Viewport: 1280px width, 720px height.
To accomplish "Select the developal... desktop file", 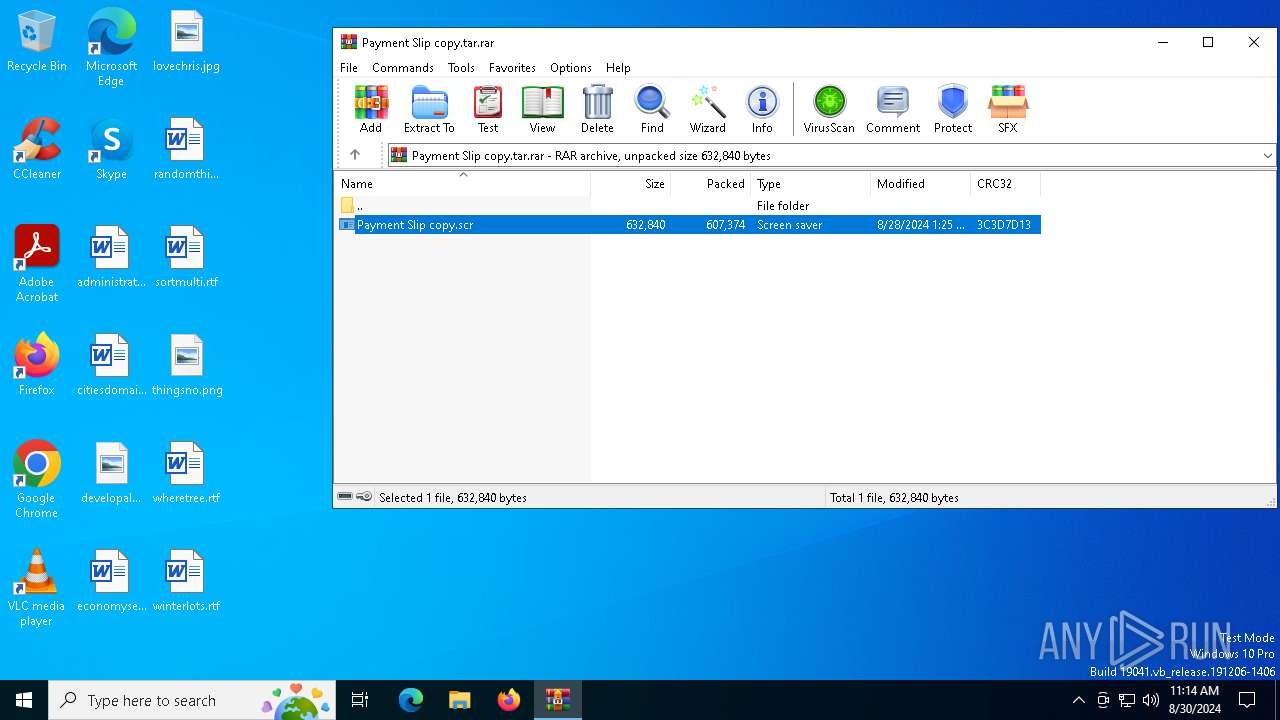I will coord(111,473).
